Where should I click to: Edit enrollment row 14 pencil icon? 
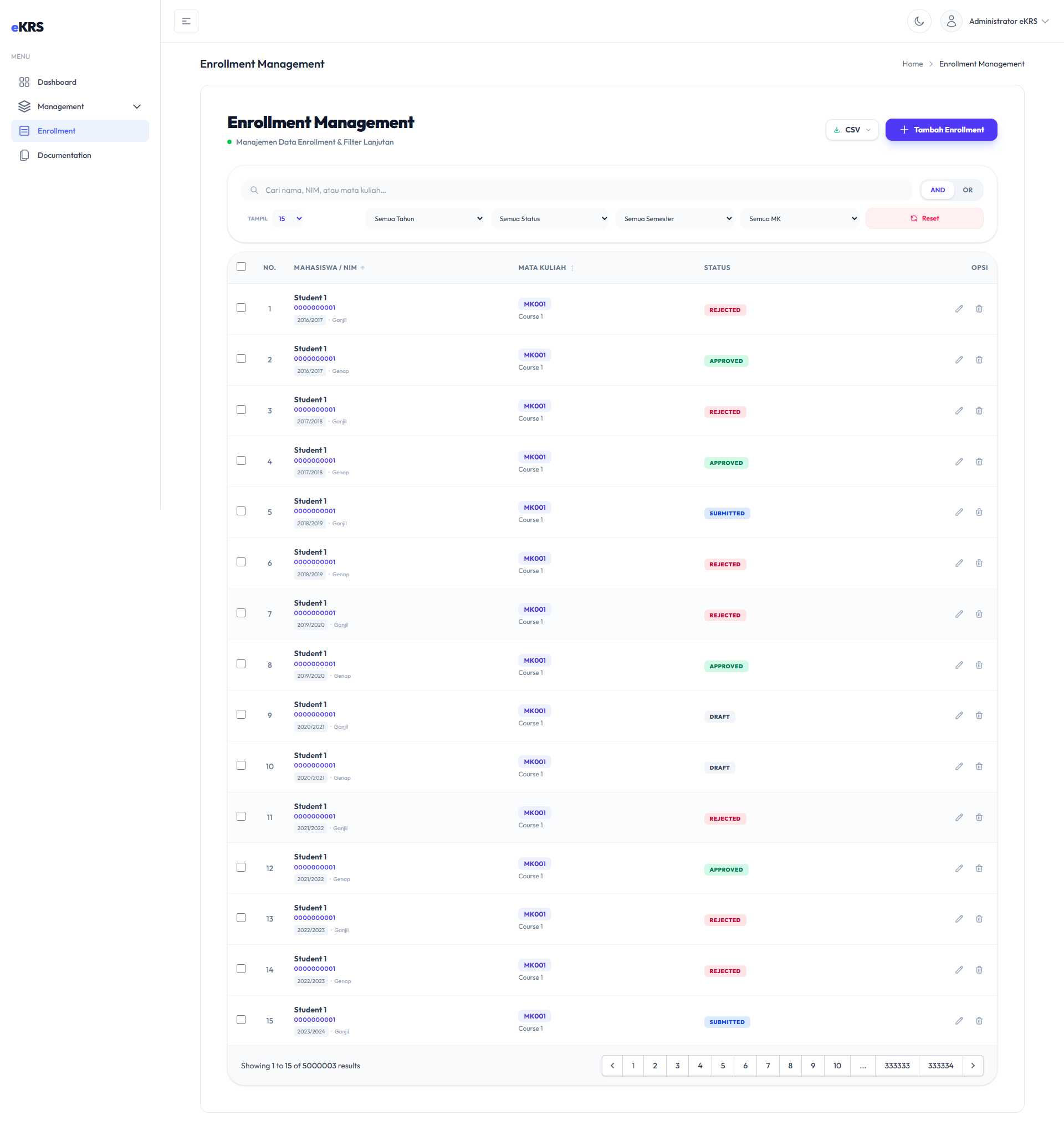[x=959, y=970]
